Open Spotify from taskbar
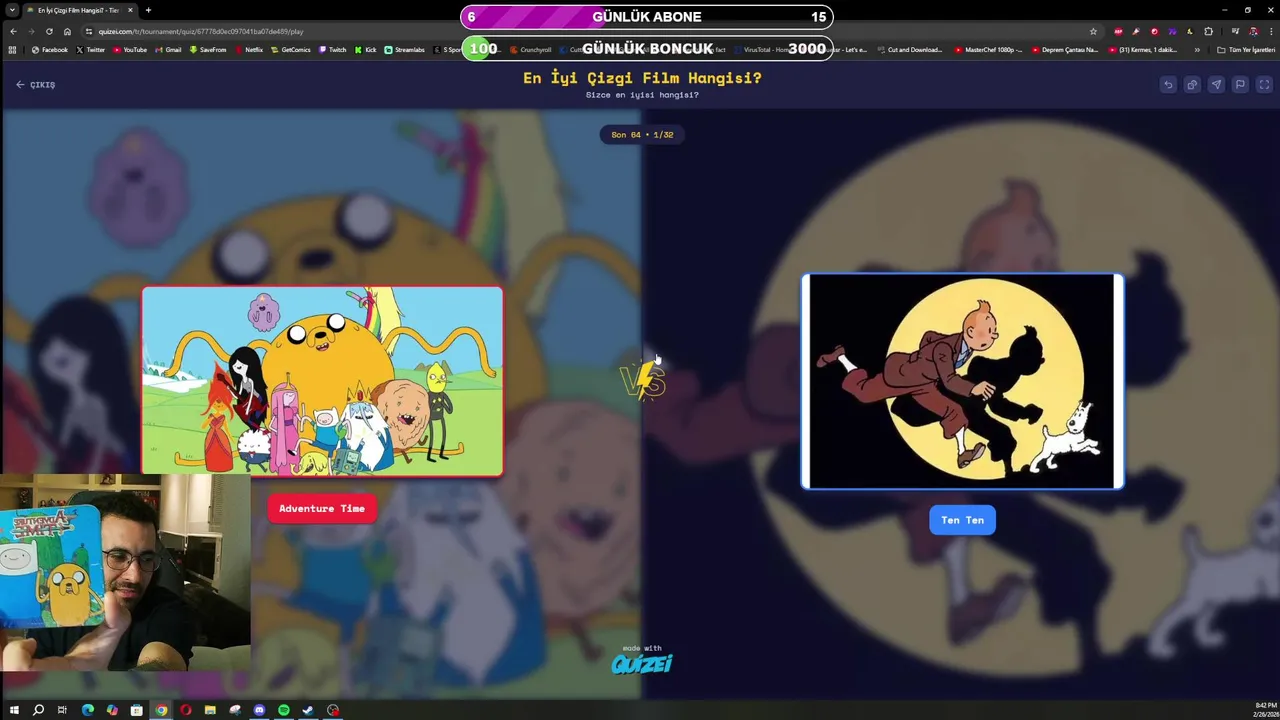 (x=284, y=710)
